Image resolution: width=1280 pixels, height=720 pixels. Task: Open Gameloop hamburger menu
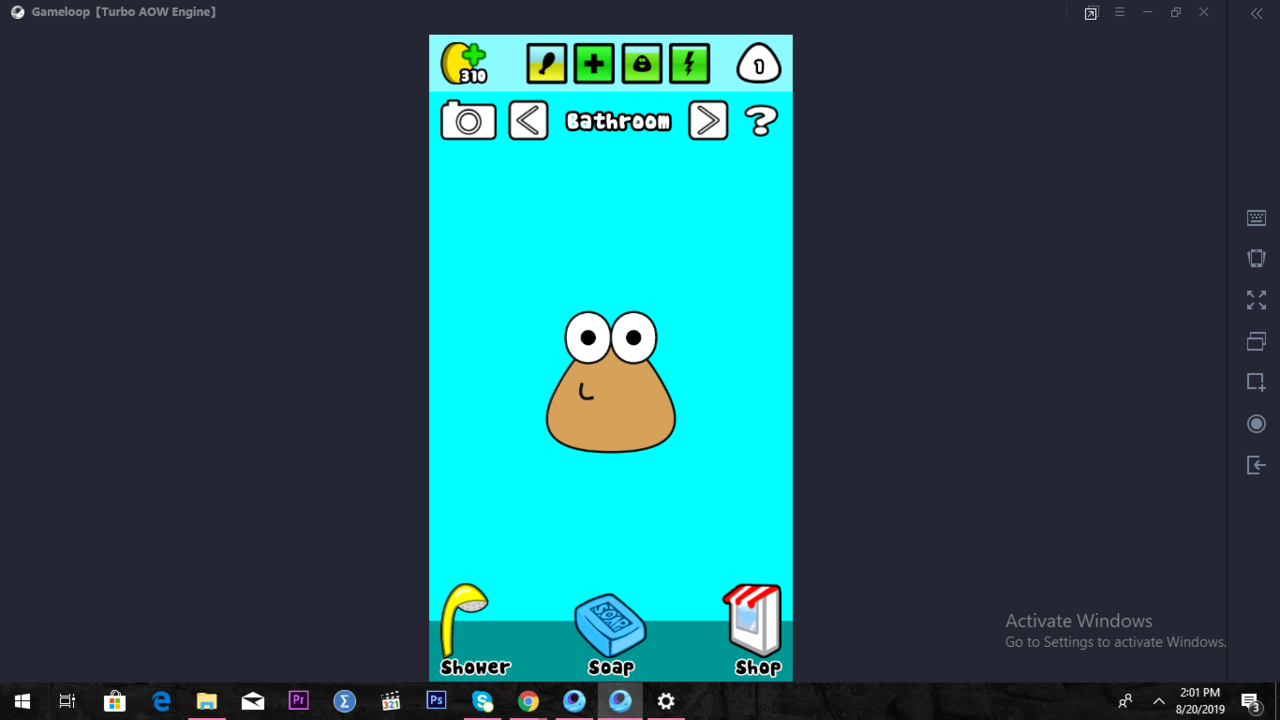click(1120, 12)
